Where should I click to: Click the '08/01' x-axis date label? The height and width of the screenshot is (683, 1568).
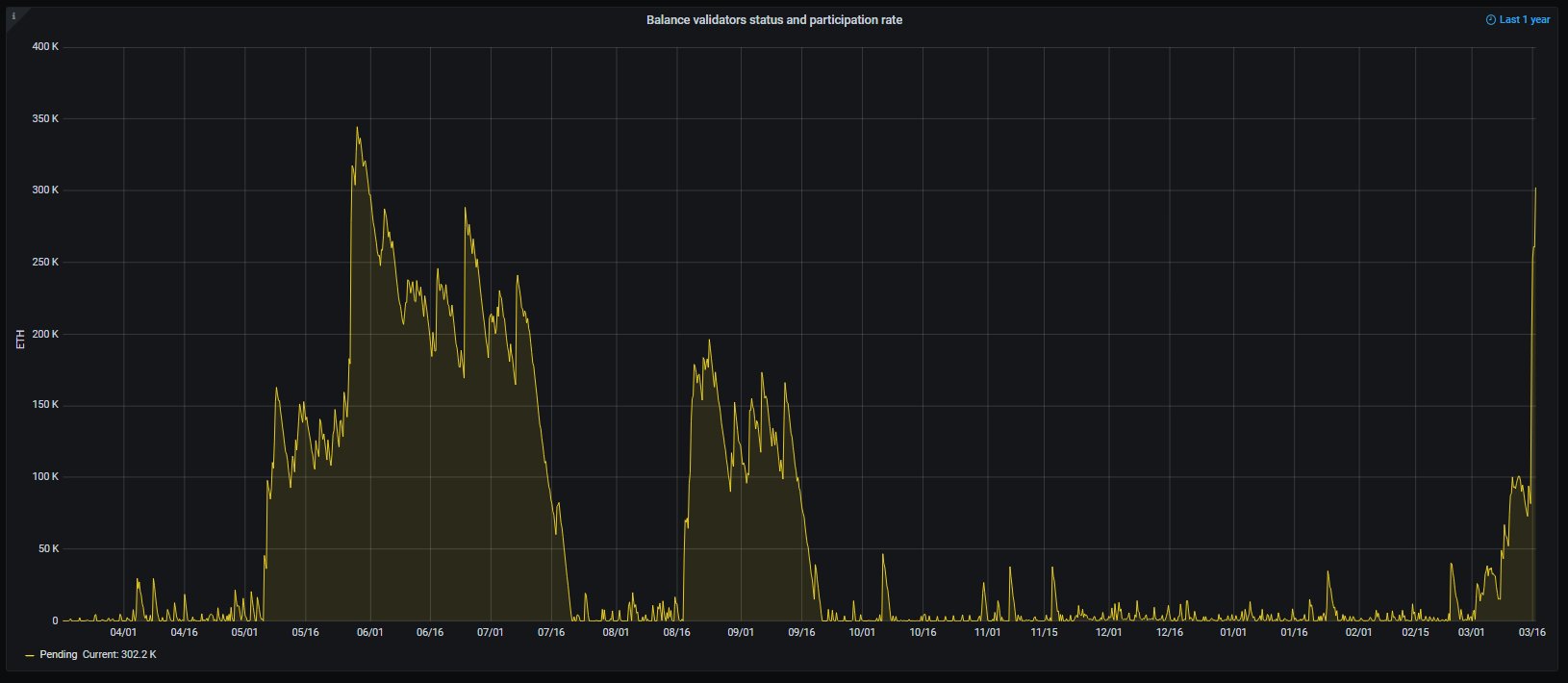[x=616, y=633]
